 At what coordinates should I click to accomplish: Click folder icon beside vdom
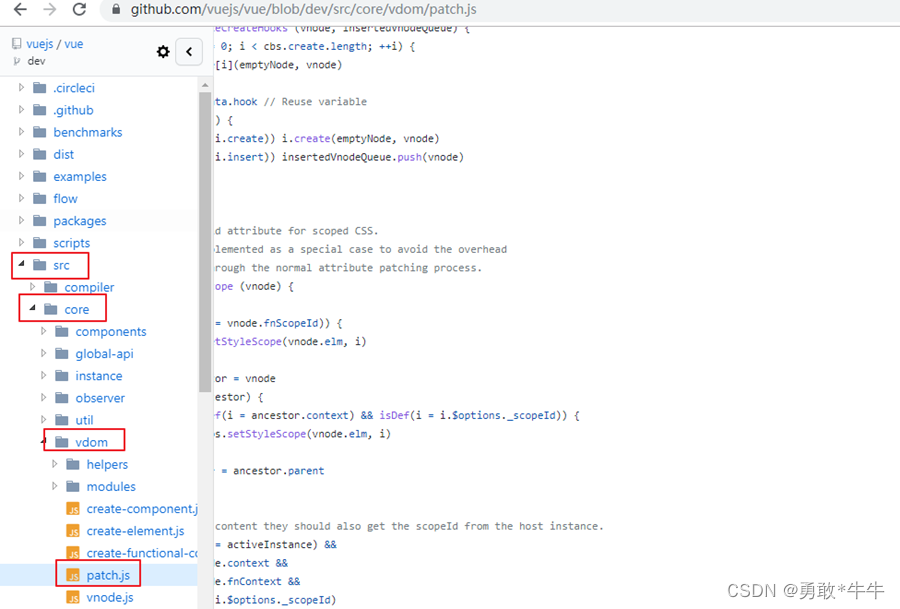point(61,442)
